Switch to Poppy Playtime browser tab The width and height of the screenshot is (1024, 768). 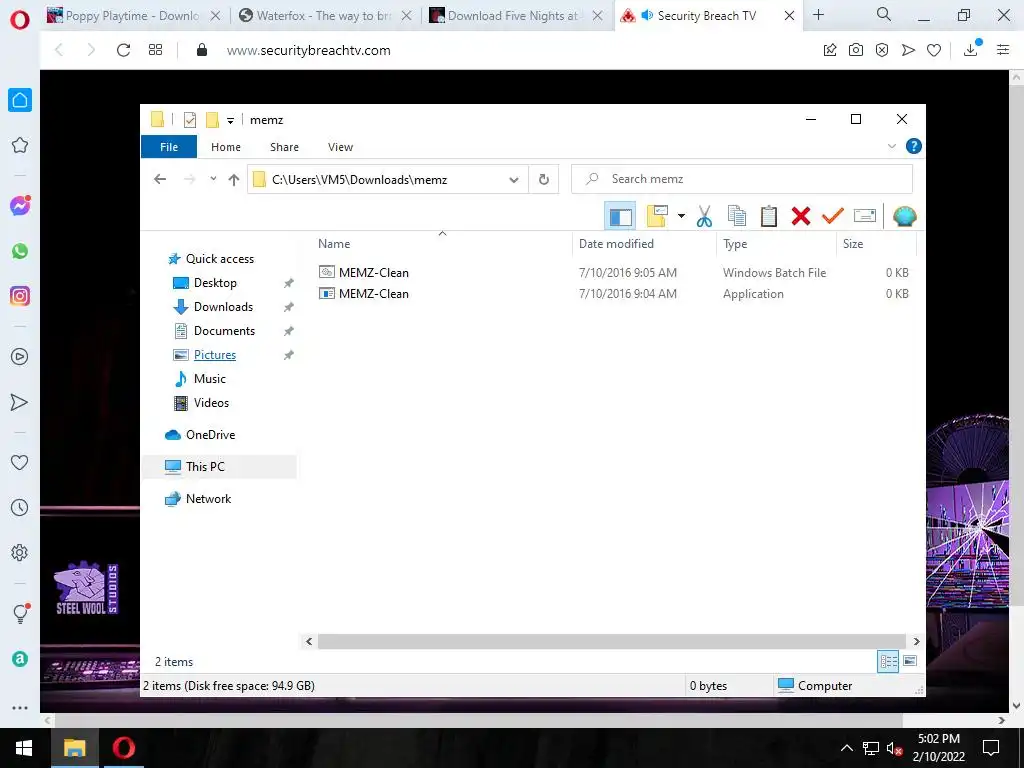pyautogui.click(x=133, y=16)
